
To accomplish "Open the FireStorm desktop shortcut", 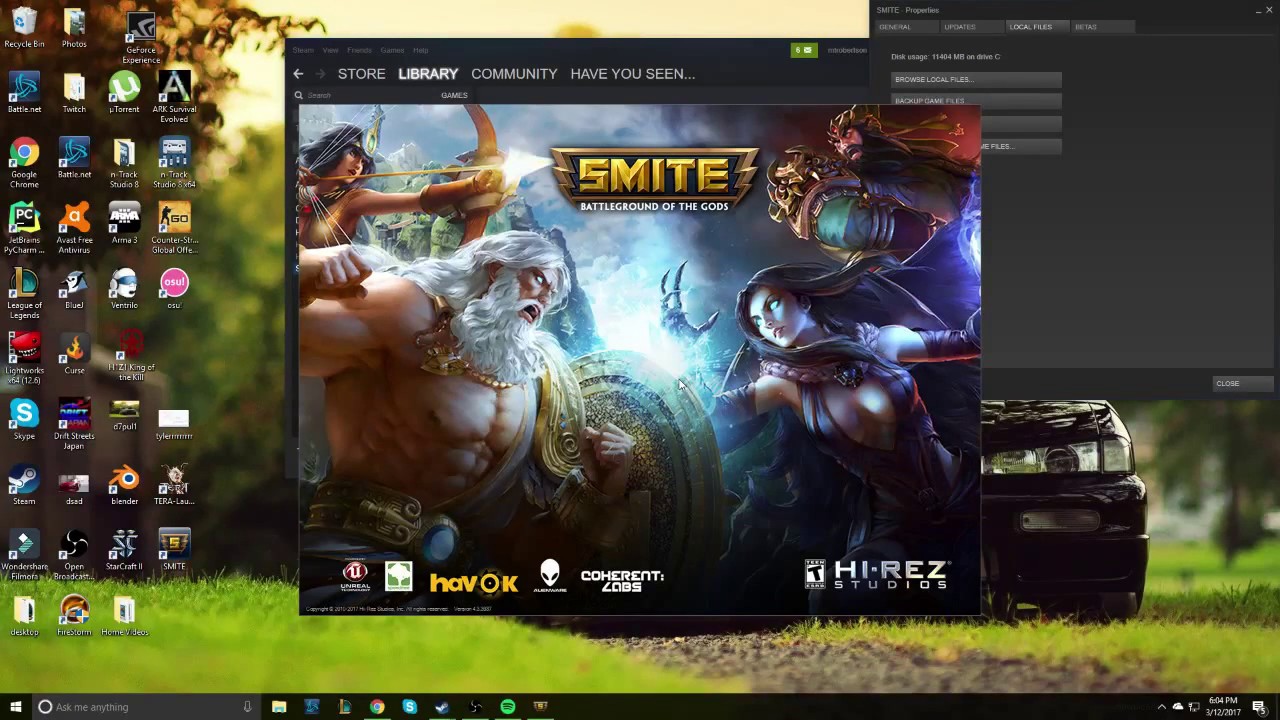I will [x=74, y=616].
